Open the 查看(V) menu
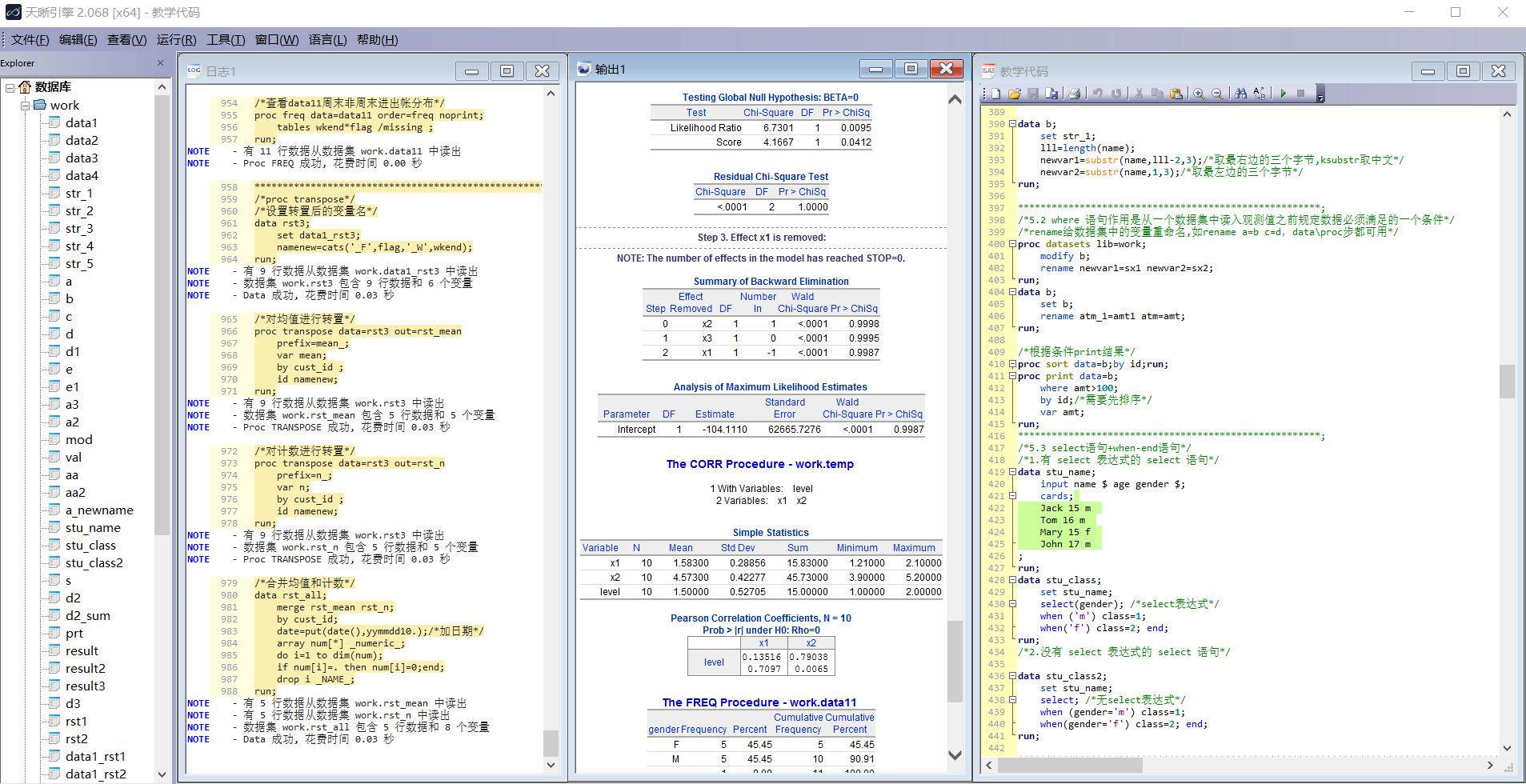Image resolution: width=1526 pixels, height=784 pixels. click(127, 40)
